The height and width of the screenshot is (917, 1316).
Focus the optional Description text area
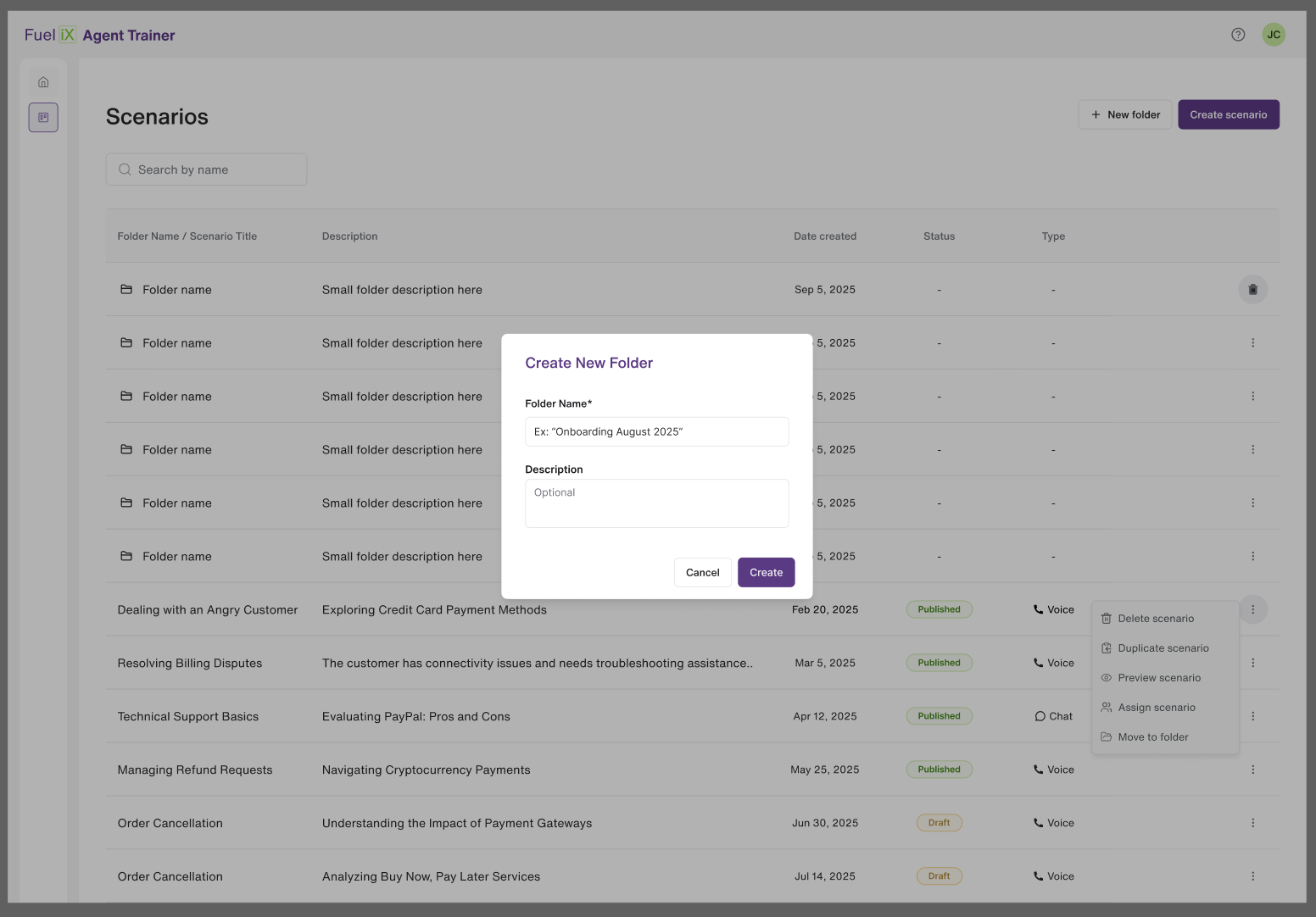(x=656, y=503)
